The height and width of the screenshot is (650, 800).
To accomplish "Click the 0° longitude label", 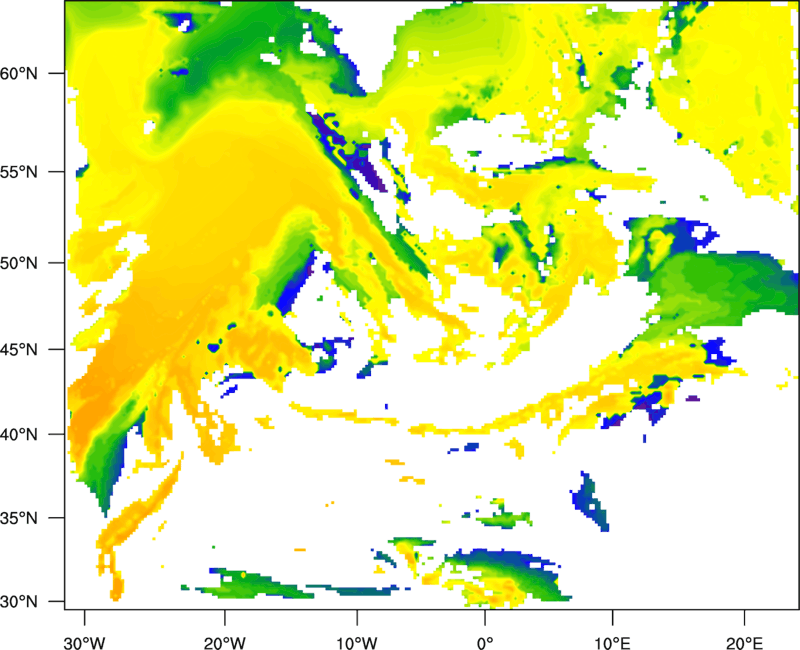I will (485, 643).
